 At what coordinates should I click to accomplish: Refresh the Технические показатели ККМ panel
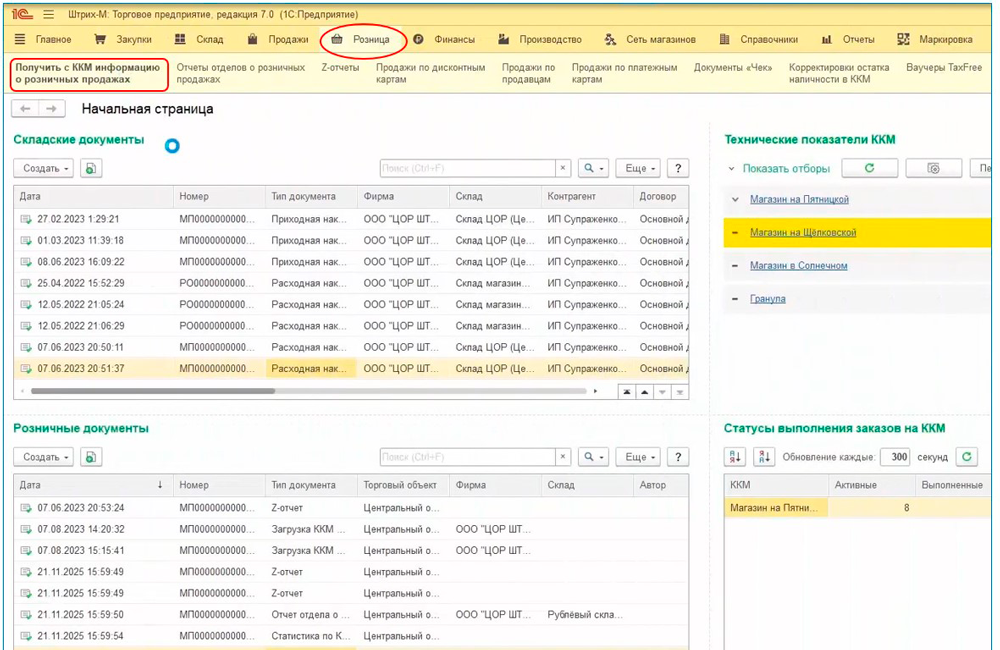tap(868, 169)
